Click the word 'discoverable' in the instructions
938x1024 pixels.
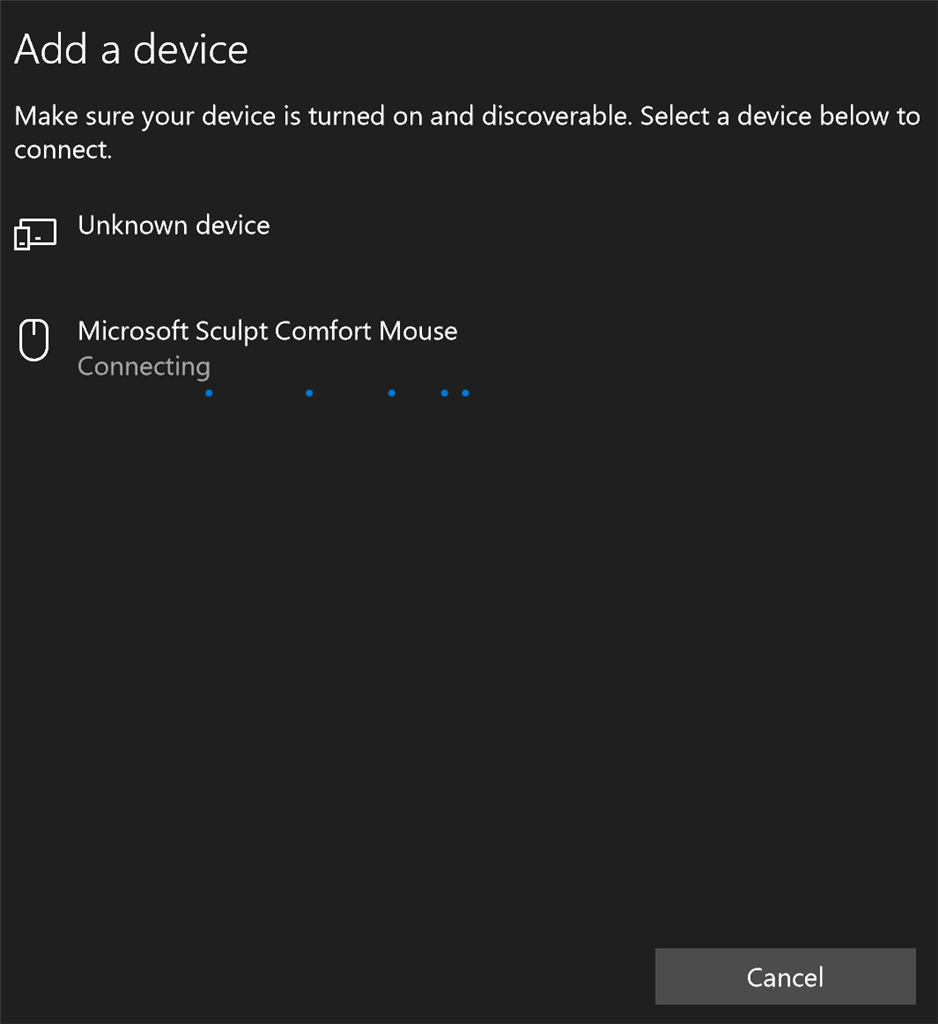point(557,116)
